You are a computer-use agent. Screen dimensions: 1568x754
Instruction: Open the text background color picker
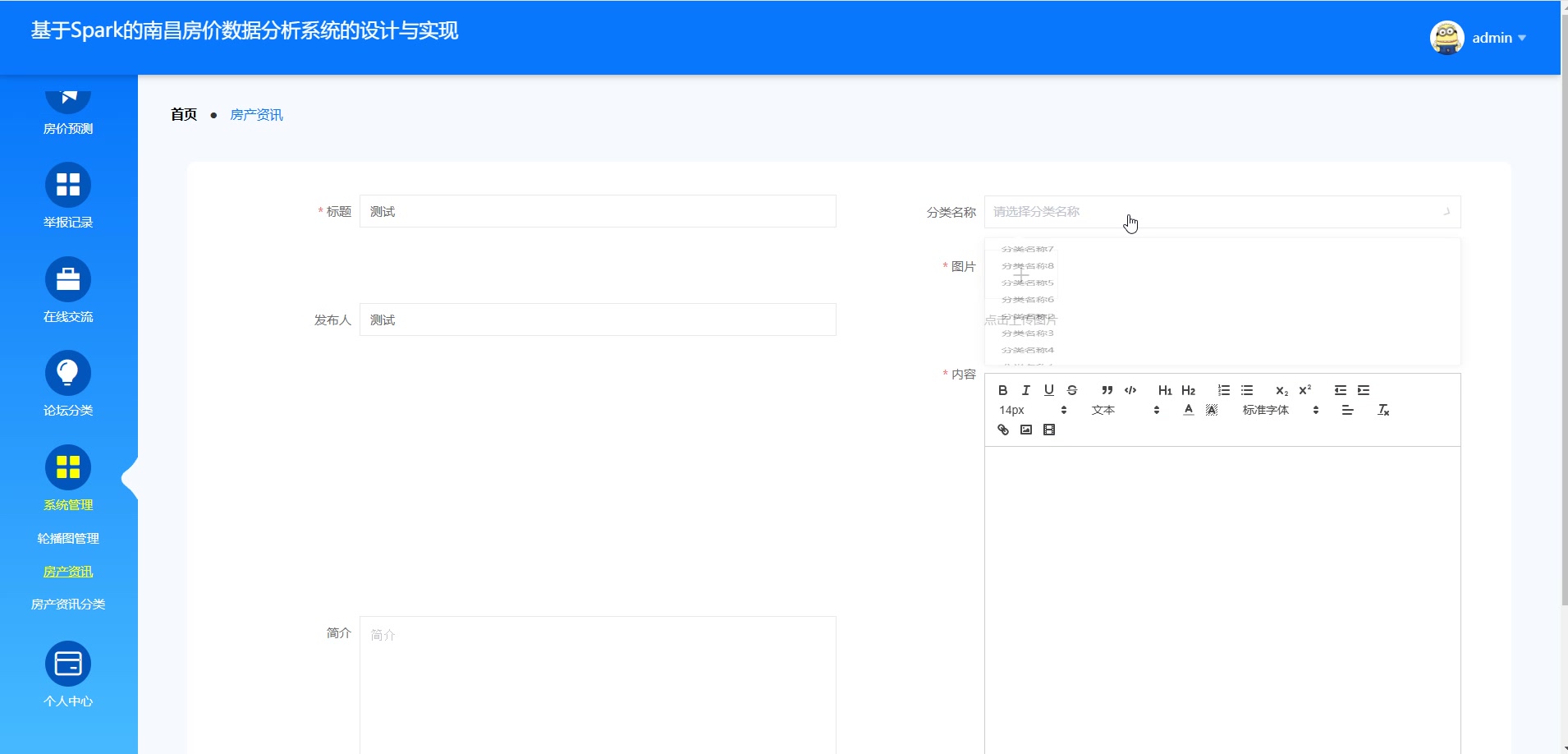[x=1211, y=410]
